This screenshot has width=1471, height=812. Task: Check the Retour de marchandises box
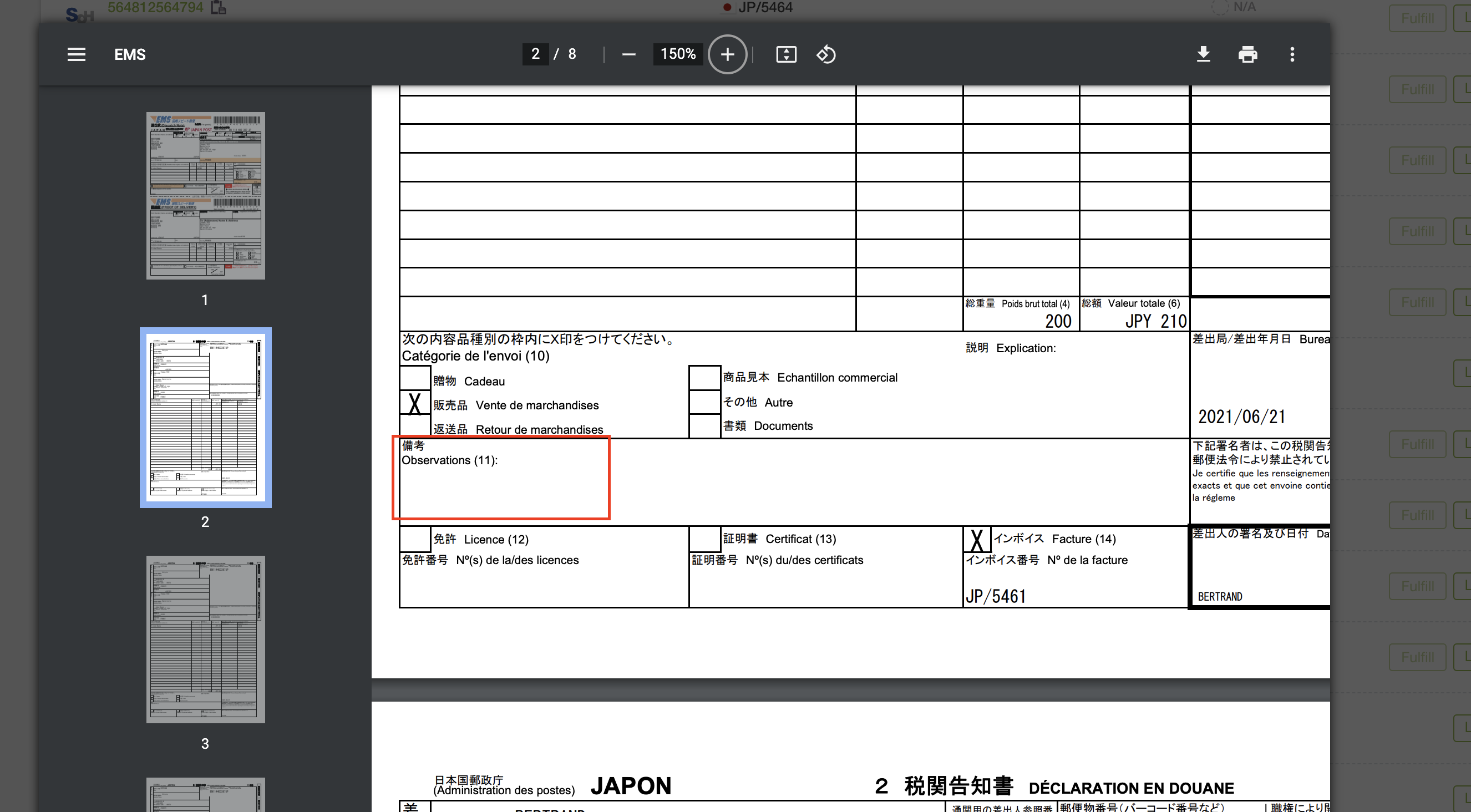(414, 426)
